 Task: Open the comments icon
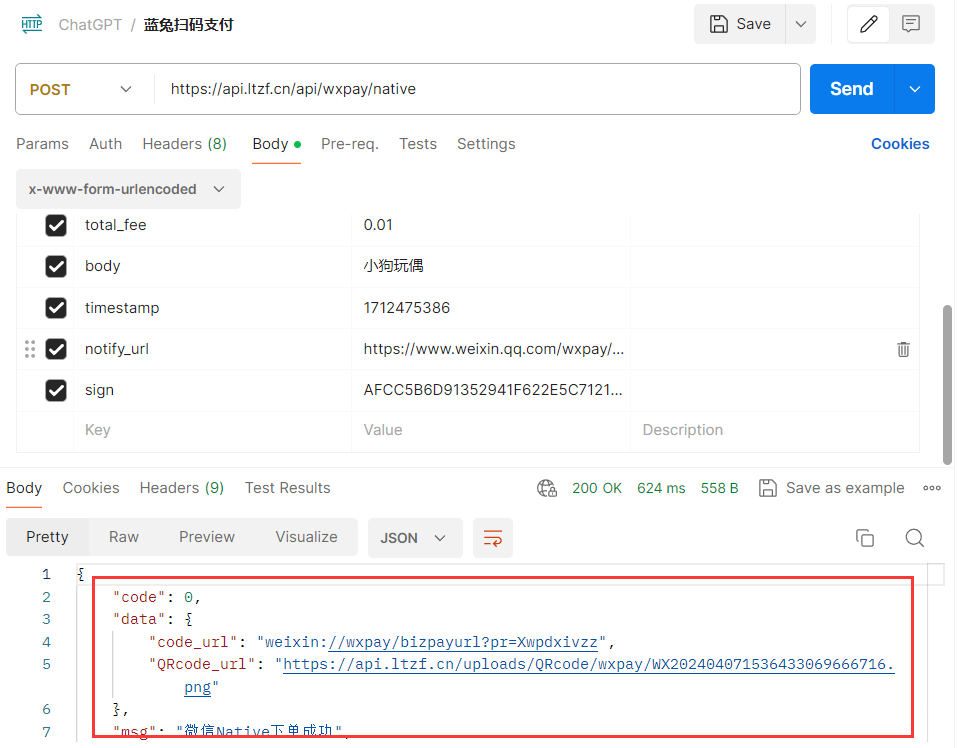[911, 24]
